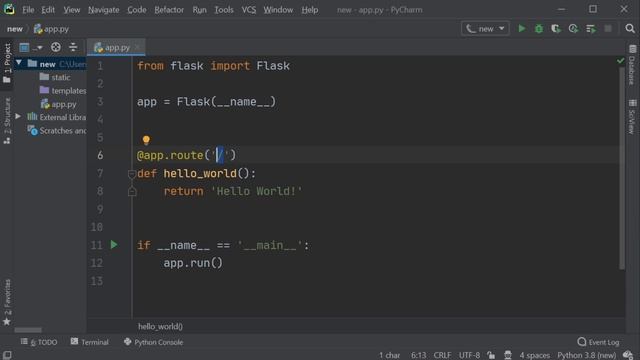Screen dimensions: 640x360
Task: Click hello_world() breadcrumb below editor
Action: 160,326
